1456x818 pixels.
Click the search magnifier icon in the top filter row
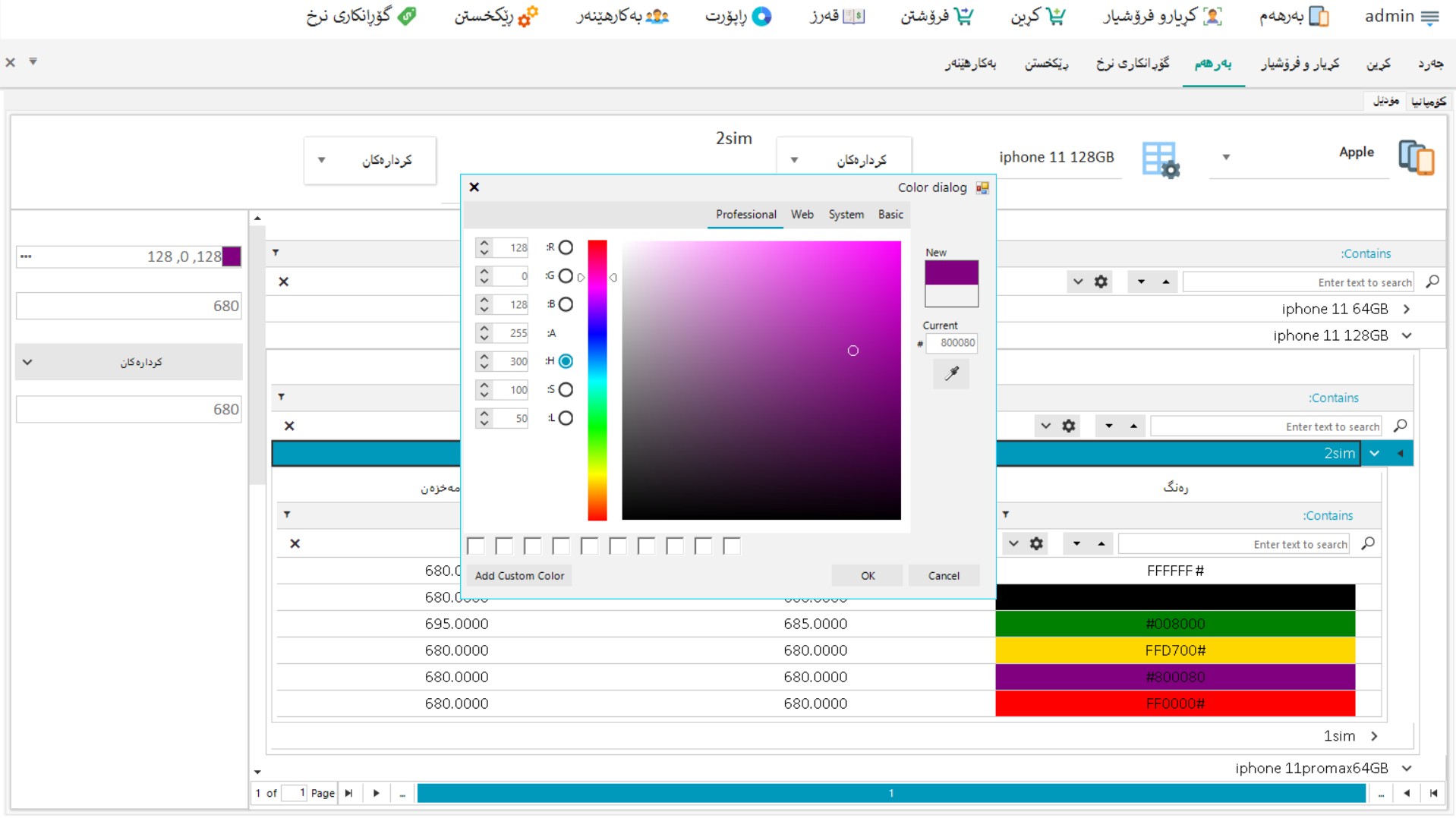[1432, 282]
